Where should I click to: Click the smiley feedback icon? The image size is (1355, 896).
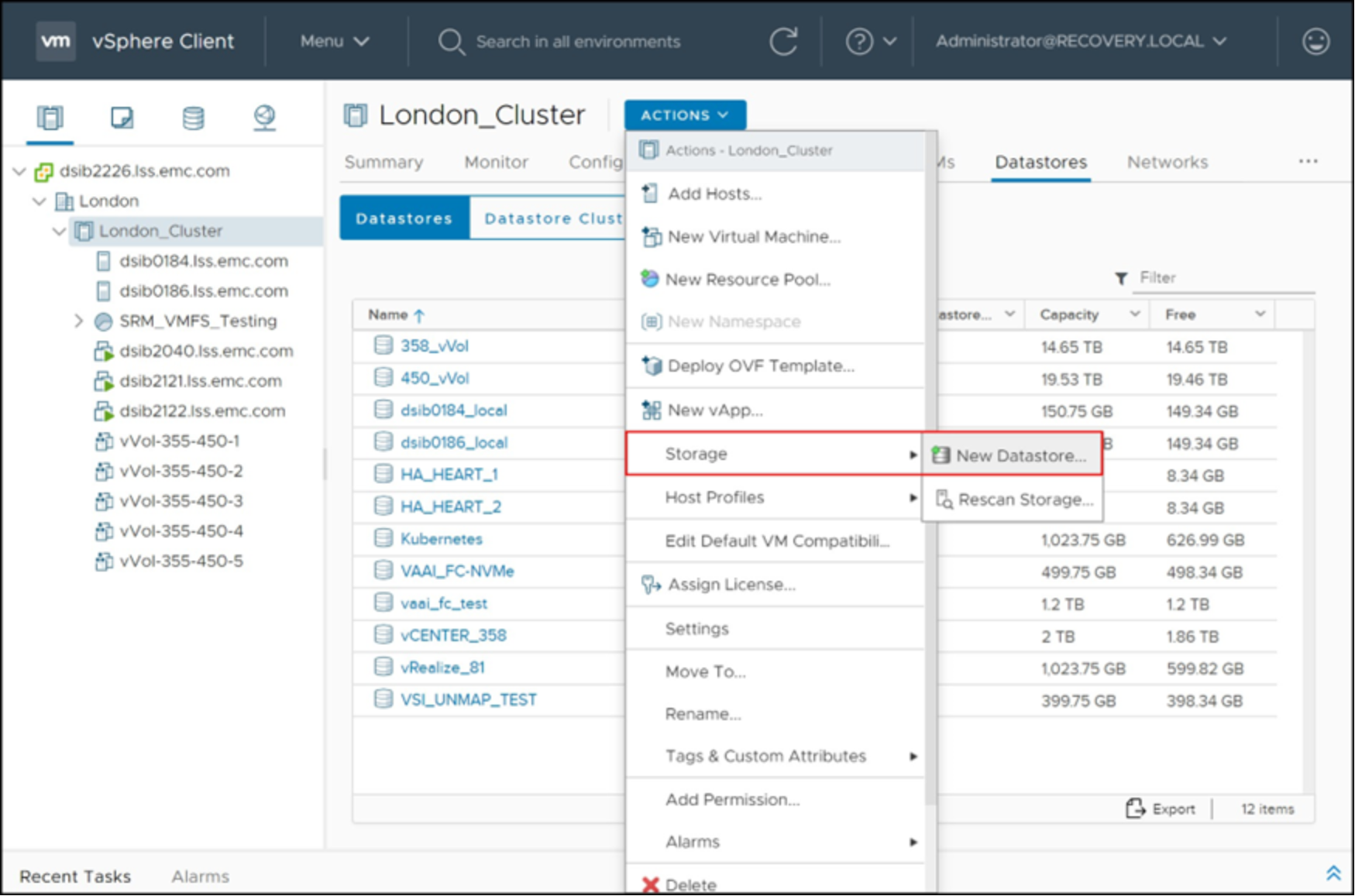(x=1315, y=41)
